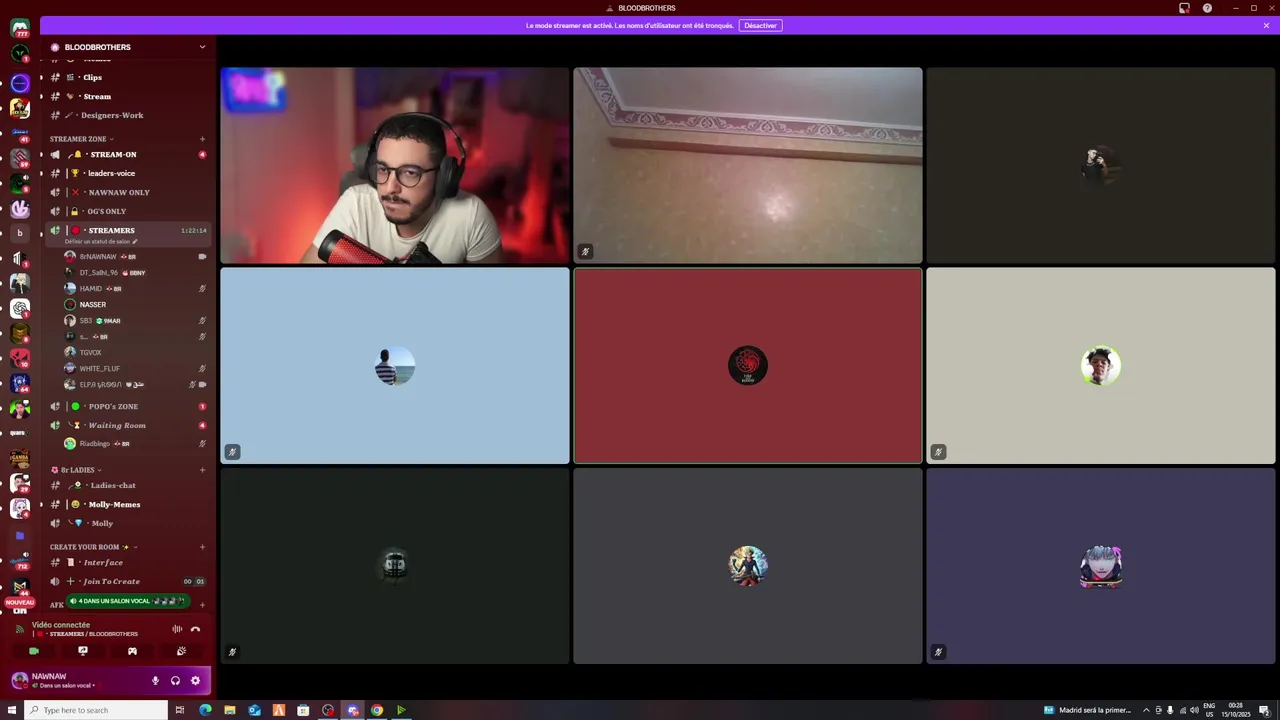Screen dimensions: 1280x720
Task: Collapse the STREAMER ZONE category
Action: [81, 139]
